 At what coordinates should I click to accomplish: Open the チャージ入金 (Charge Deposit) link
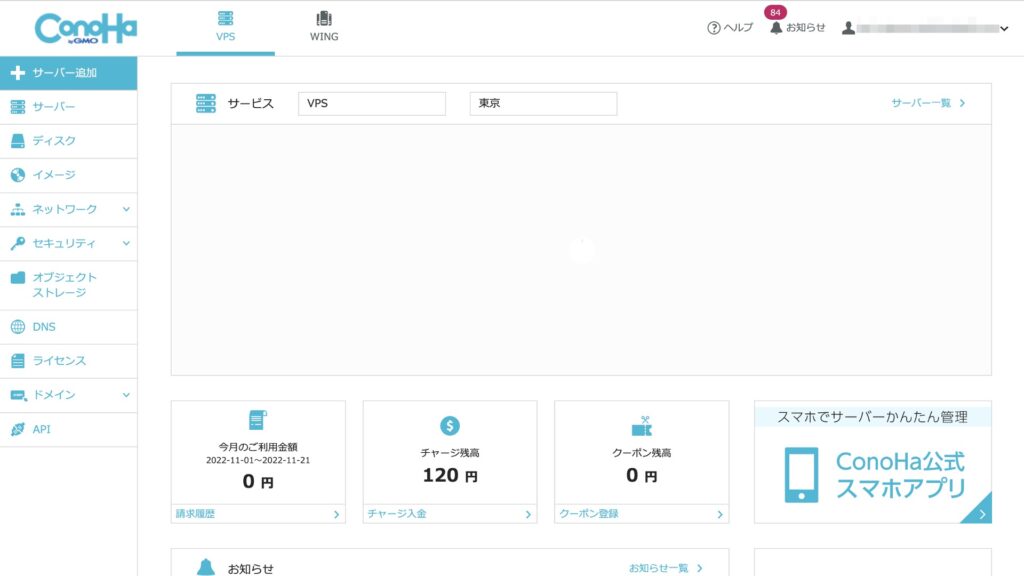(398, 513)
